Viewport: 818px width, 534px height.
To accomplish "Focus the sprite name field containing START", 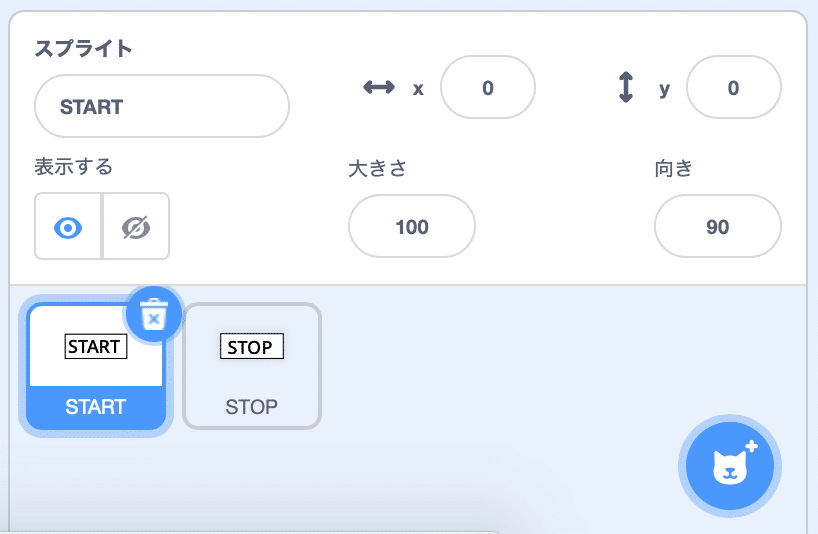I will coord(162,106).
